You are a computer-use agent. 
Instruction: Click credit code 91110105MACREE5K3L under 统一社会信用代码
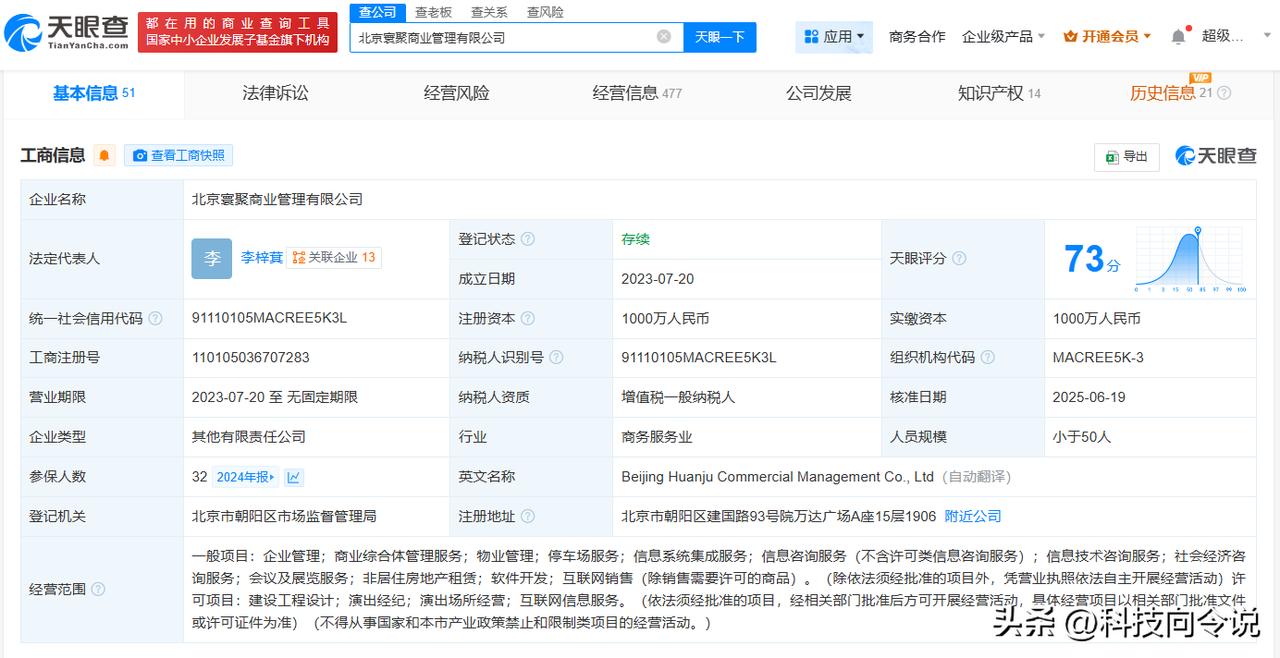[269, 318]
